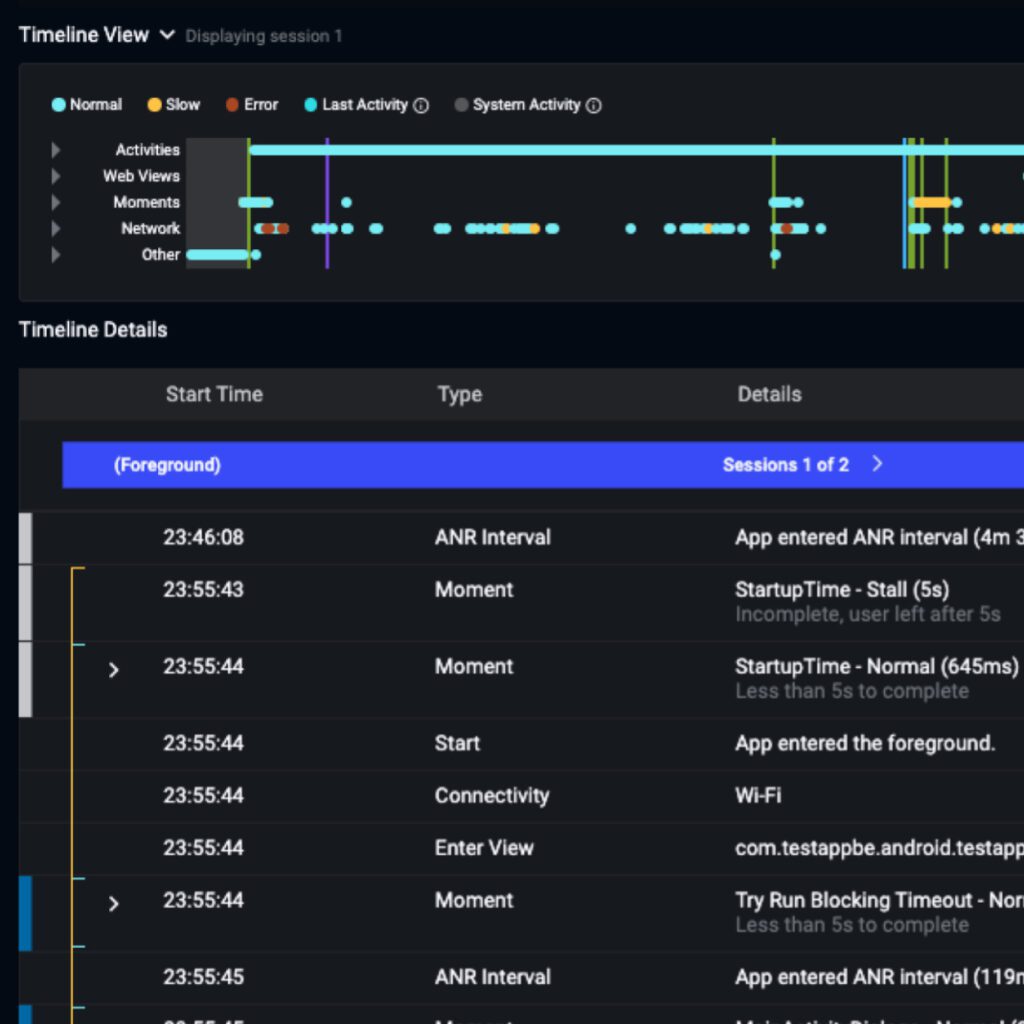The width and height of the screenshot is (1024, 1024).
Task: Expand the Try Run Blocking Timeout row
Action: (x=112, y=903)
